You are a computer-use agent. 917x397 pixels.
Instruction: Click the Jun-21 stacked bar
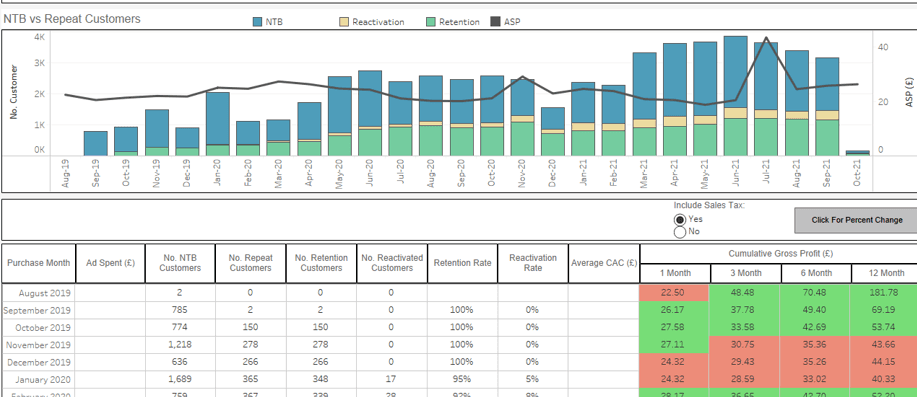(x=735, y=96)
